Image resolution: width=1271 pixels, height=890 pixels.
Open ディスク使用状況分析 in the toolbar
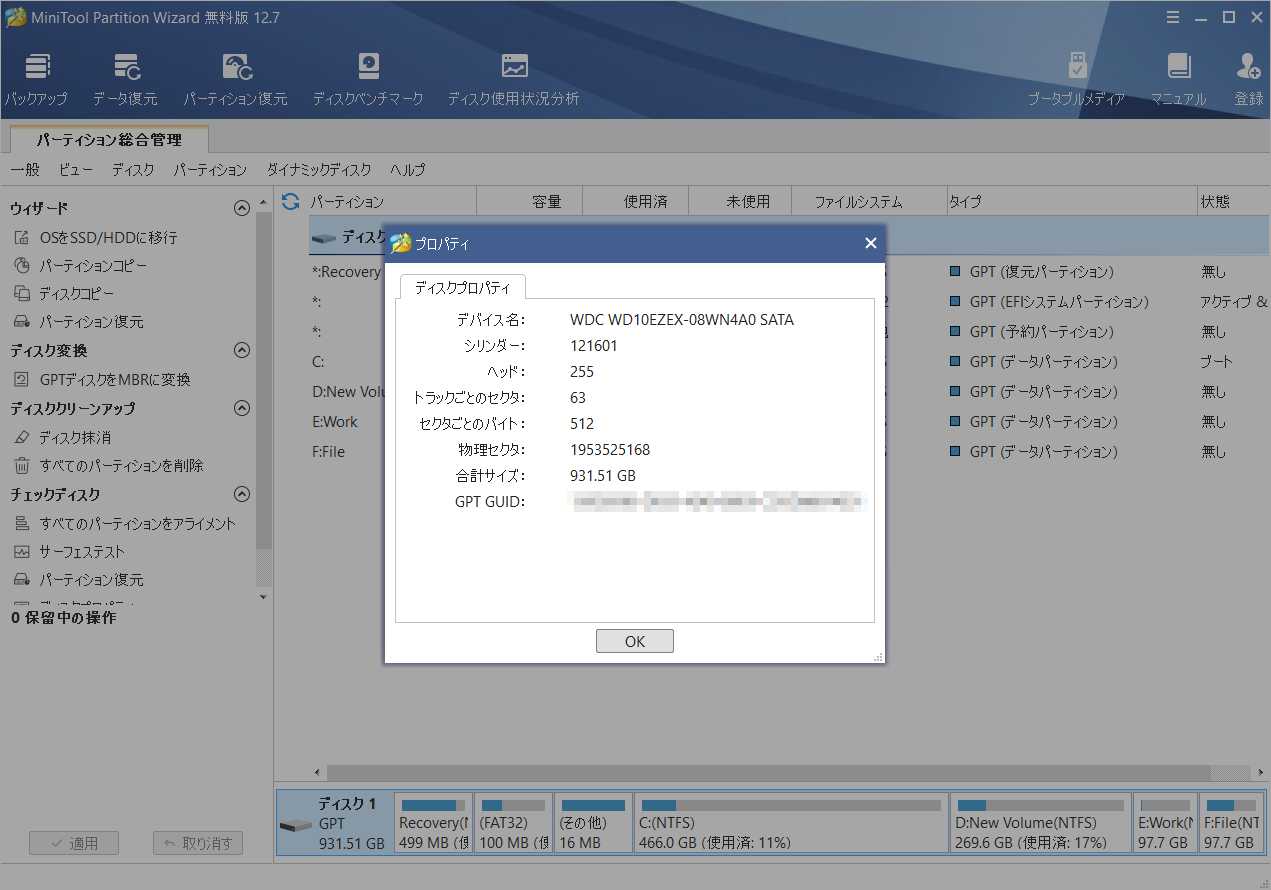[x=513, y=79]
